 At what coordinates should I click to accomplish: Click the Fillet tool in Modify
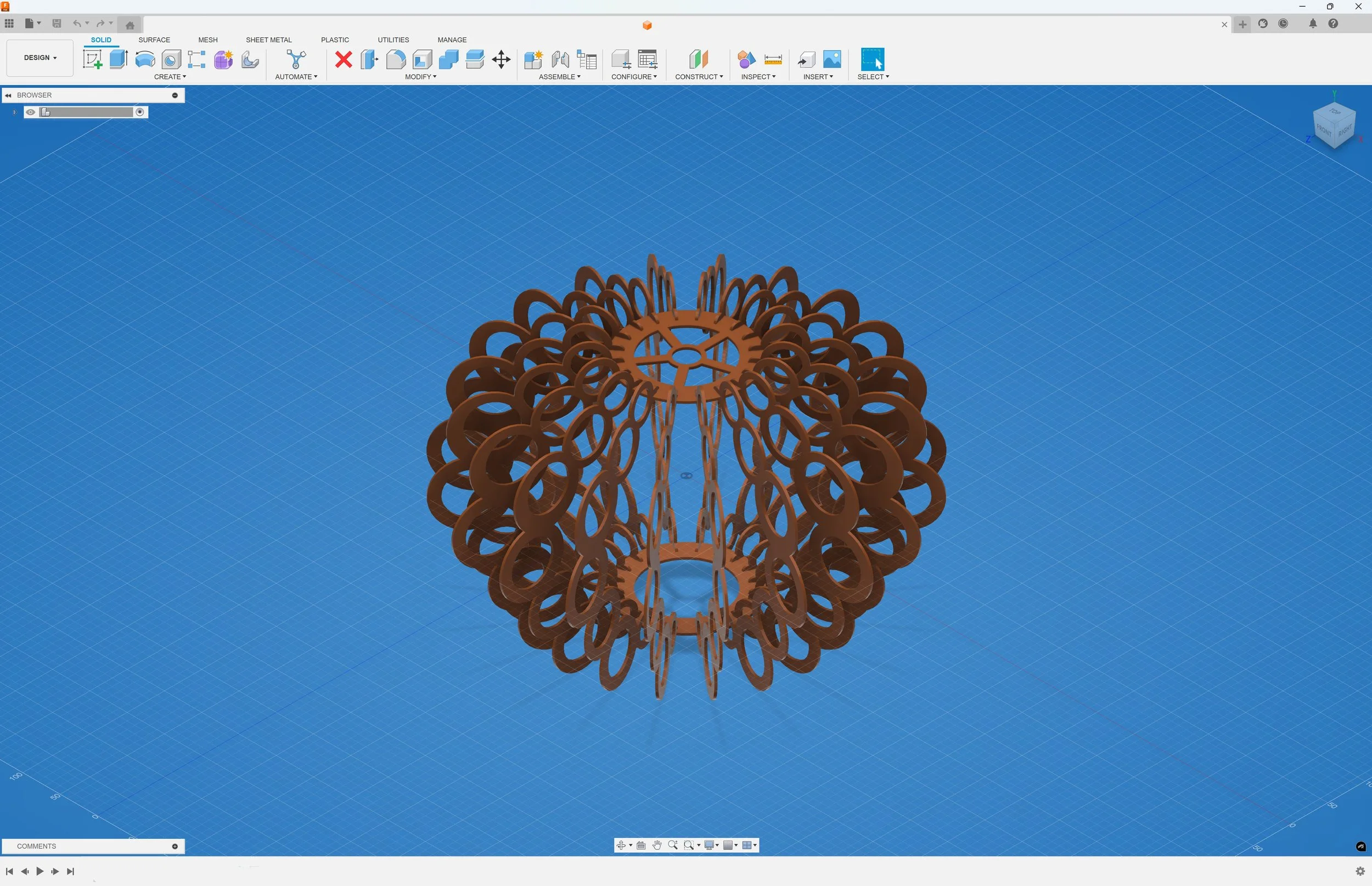click(x=395, y=59)
